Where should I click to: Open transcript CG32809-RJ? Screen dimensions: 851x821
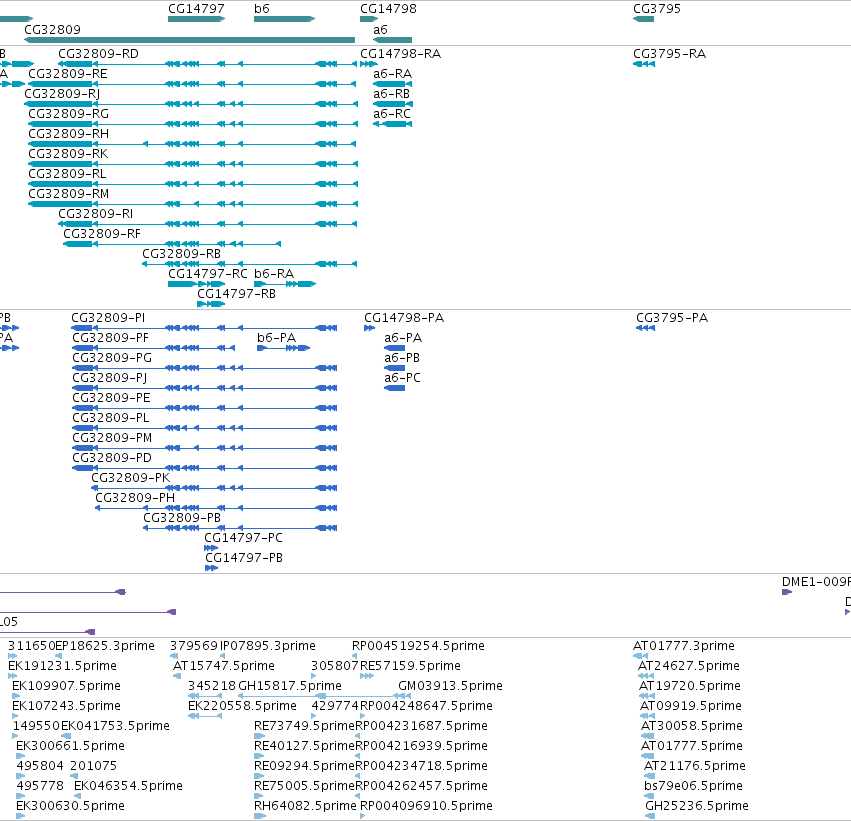[x=62, y=94]
